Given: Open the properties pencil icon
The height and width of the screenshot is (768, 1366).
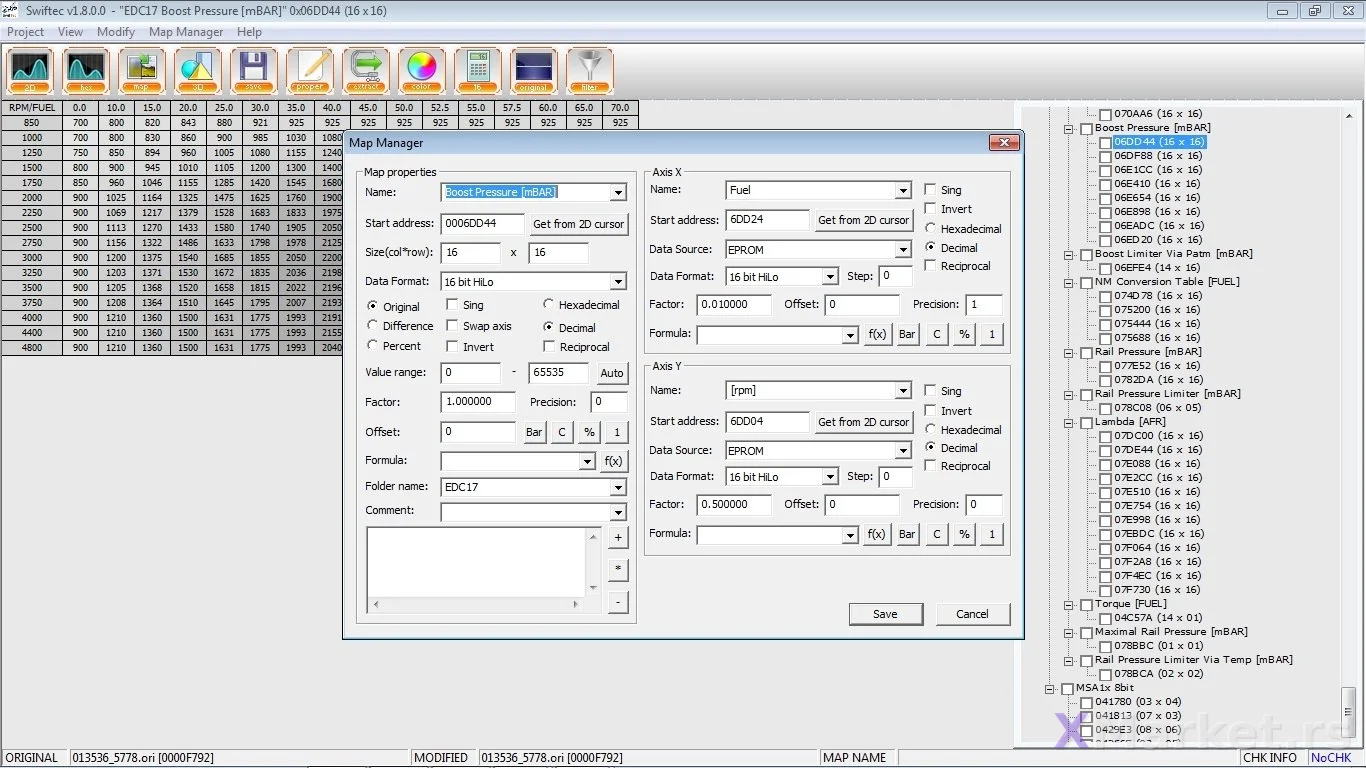Looking at the screenshot, I should pyautogui.click(x=310, y=71).
